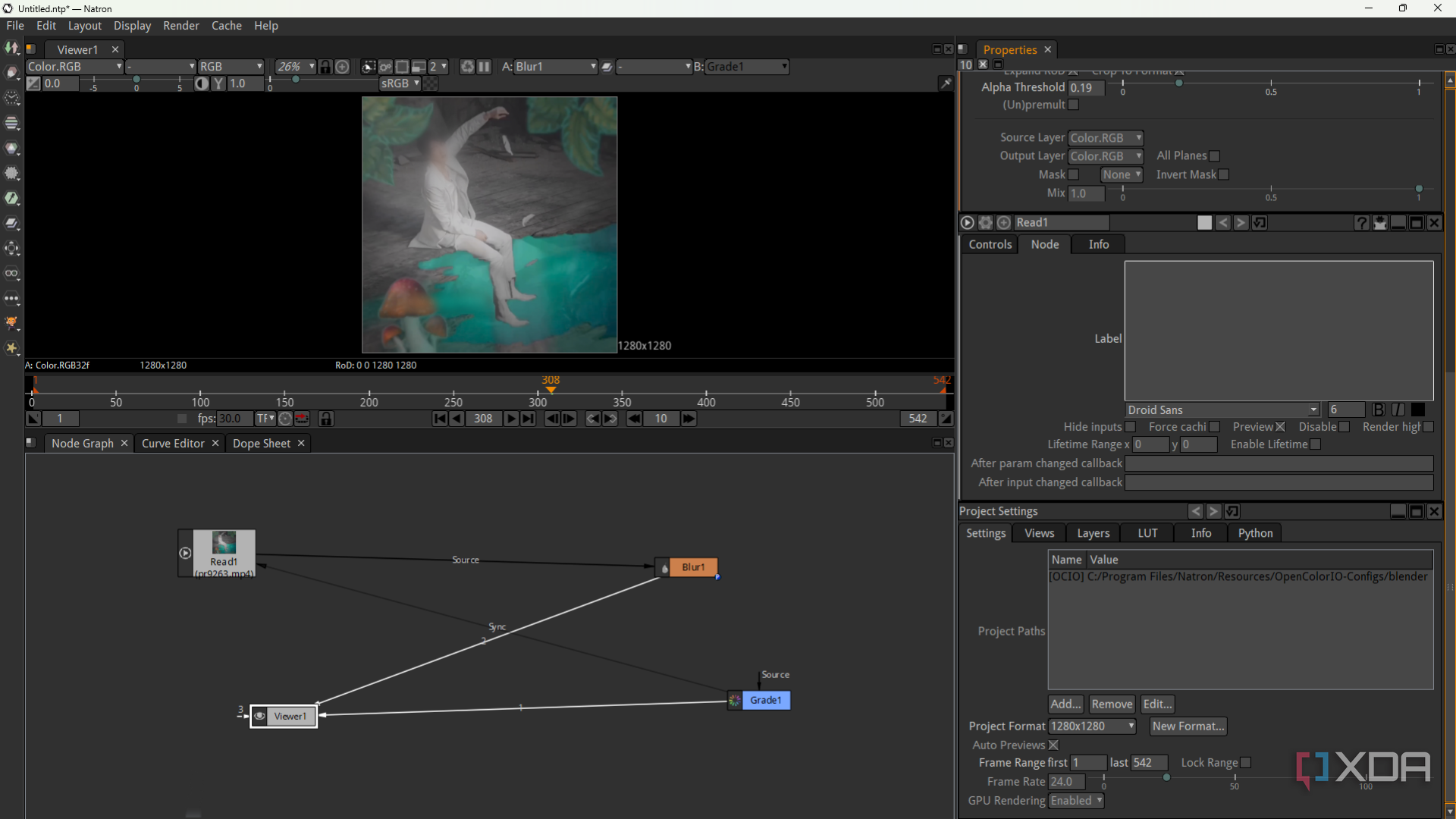Click the gain toggle icon left of 0.0
The height and width of the screenshot is (819, 1456).
tap(33, 83)
